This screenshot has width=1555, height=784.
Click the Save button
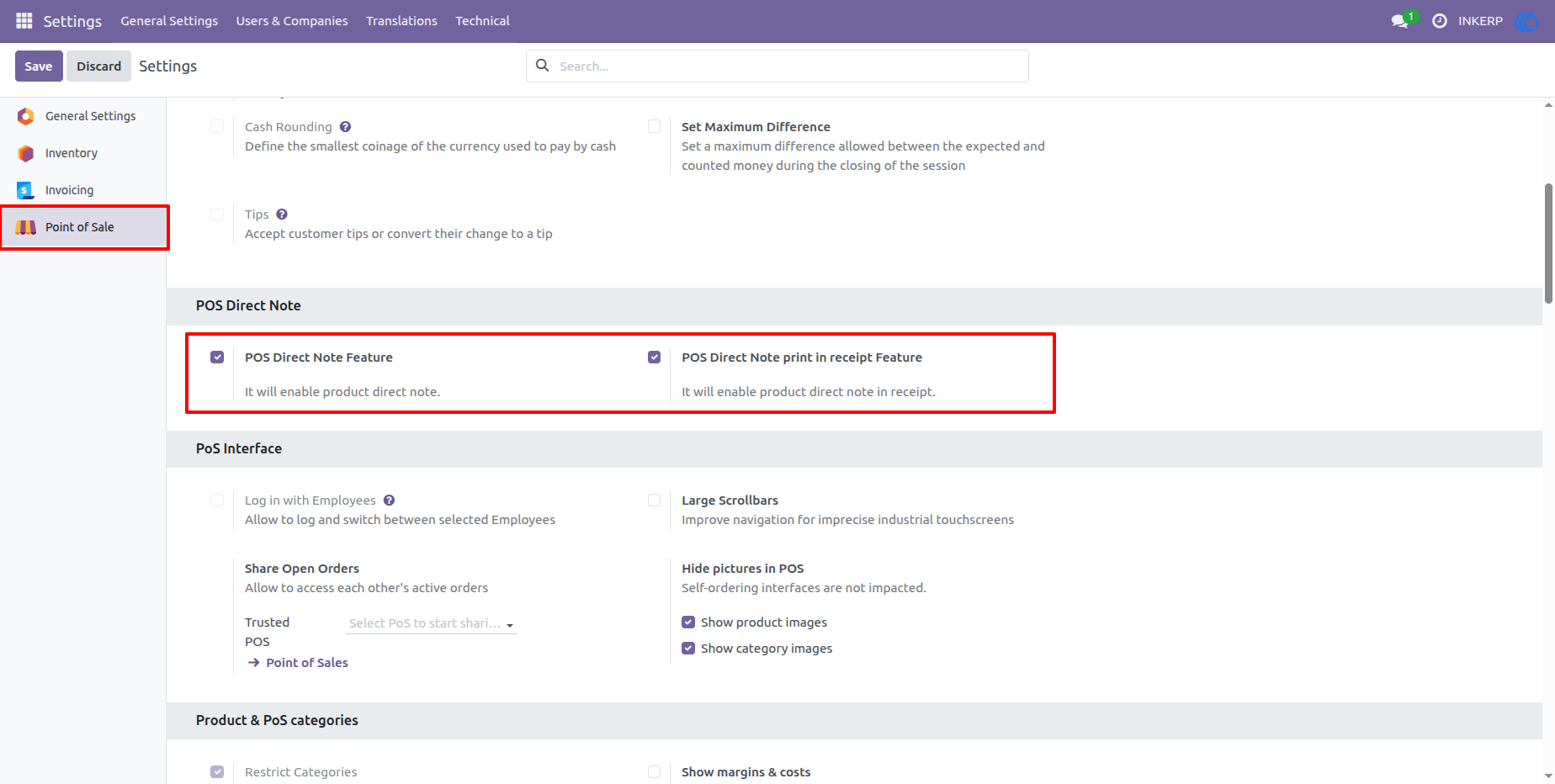pyautogui.click(x=39, y=66)
